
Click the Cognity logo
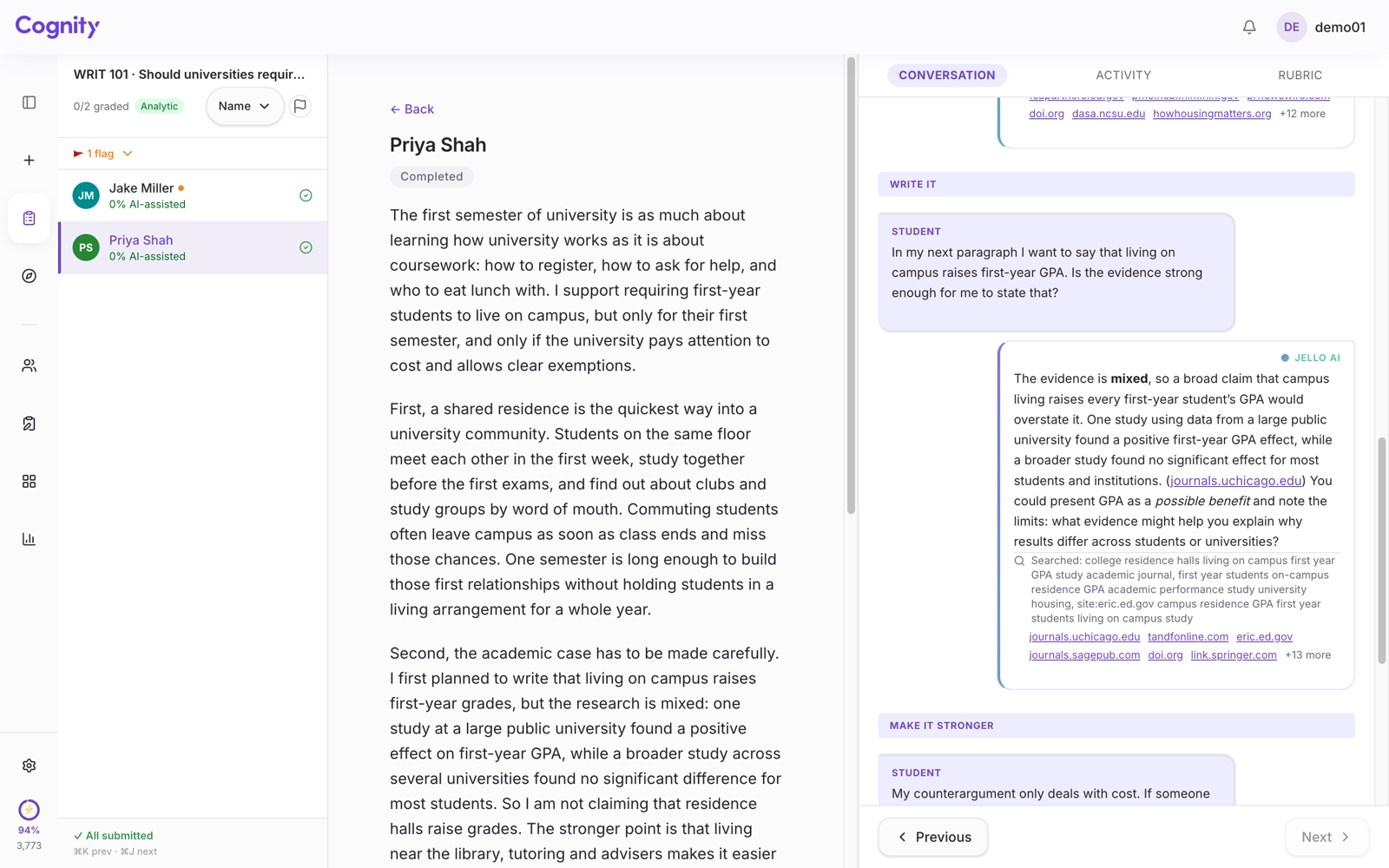tap(57, 26)
